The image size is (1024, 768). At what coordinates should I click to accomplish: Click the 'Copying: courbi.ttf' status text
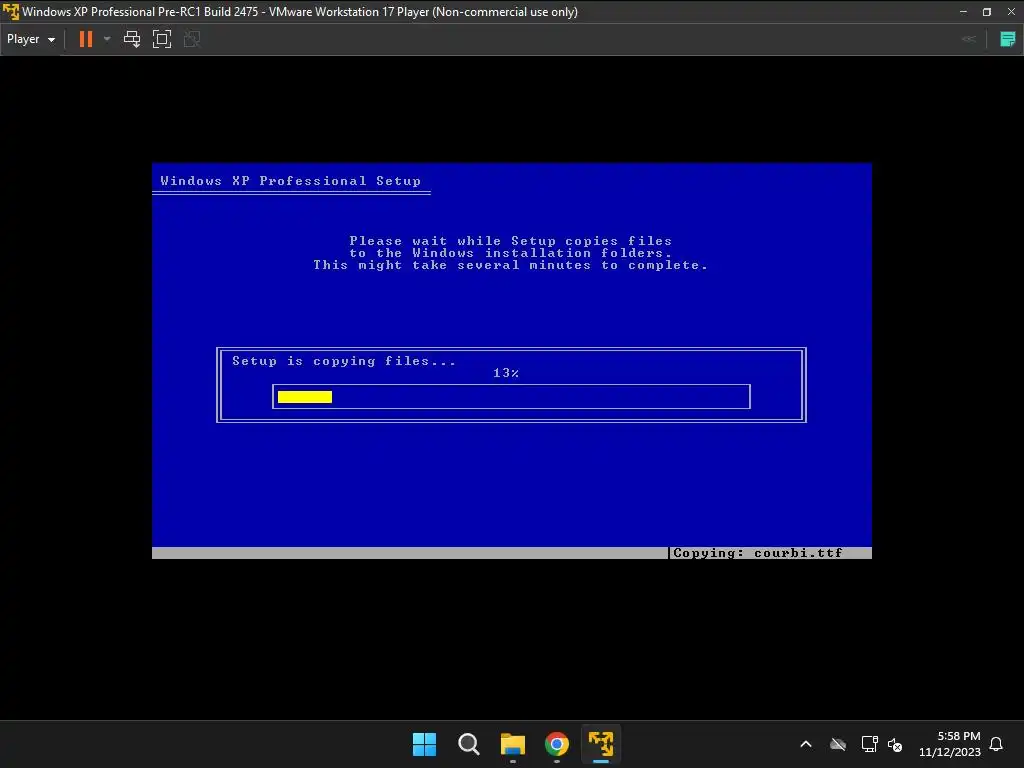[x=758, y=553]
